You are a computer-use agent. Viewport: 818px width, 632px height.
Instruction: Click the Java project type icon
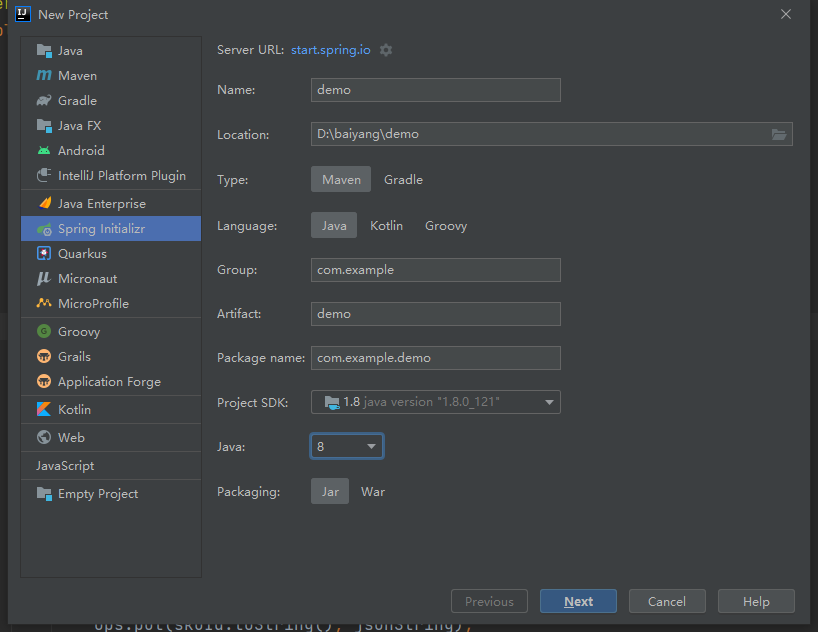[x=44, y=51]
